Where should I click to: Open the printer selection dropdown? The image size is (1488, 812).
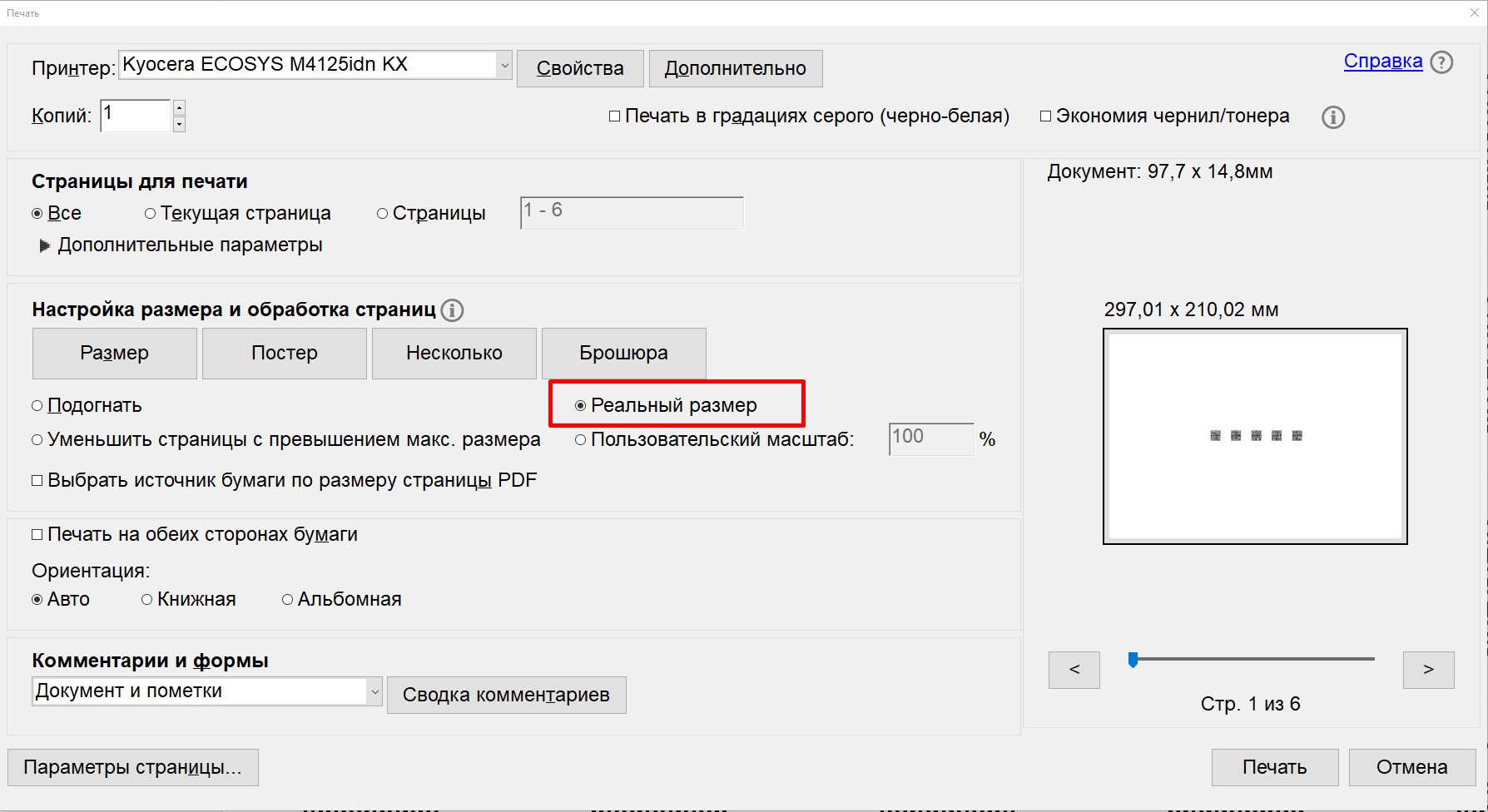pos(504,65)
